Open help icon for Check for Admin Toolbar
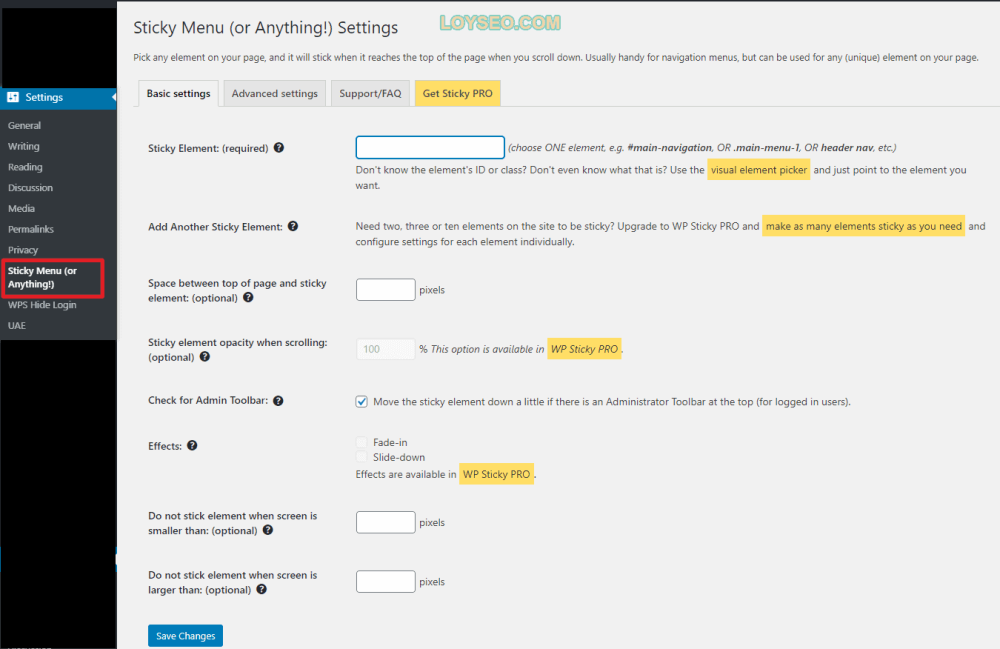 (278, 400)
